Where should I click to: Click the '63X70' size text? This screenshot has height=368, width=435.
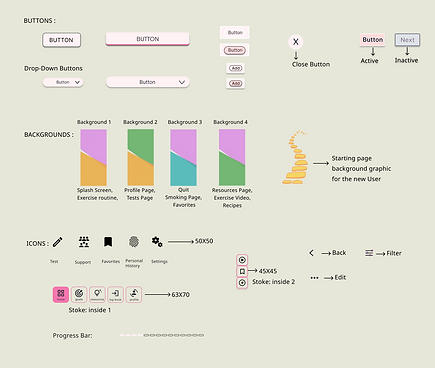tap(181, 295)
